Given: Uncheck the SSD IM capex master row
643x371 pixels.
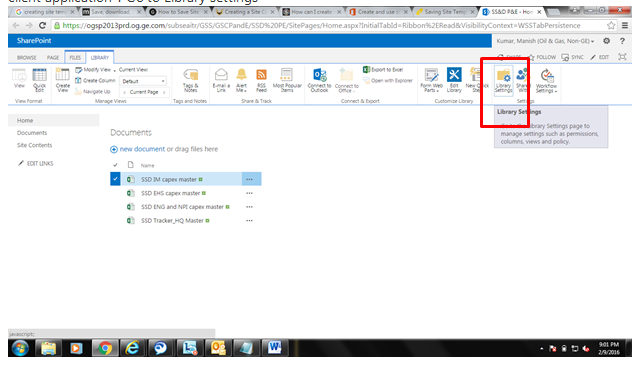Looking at the screenshot, I should [115, 179].
